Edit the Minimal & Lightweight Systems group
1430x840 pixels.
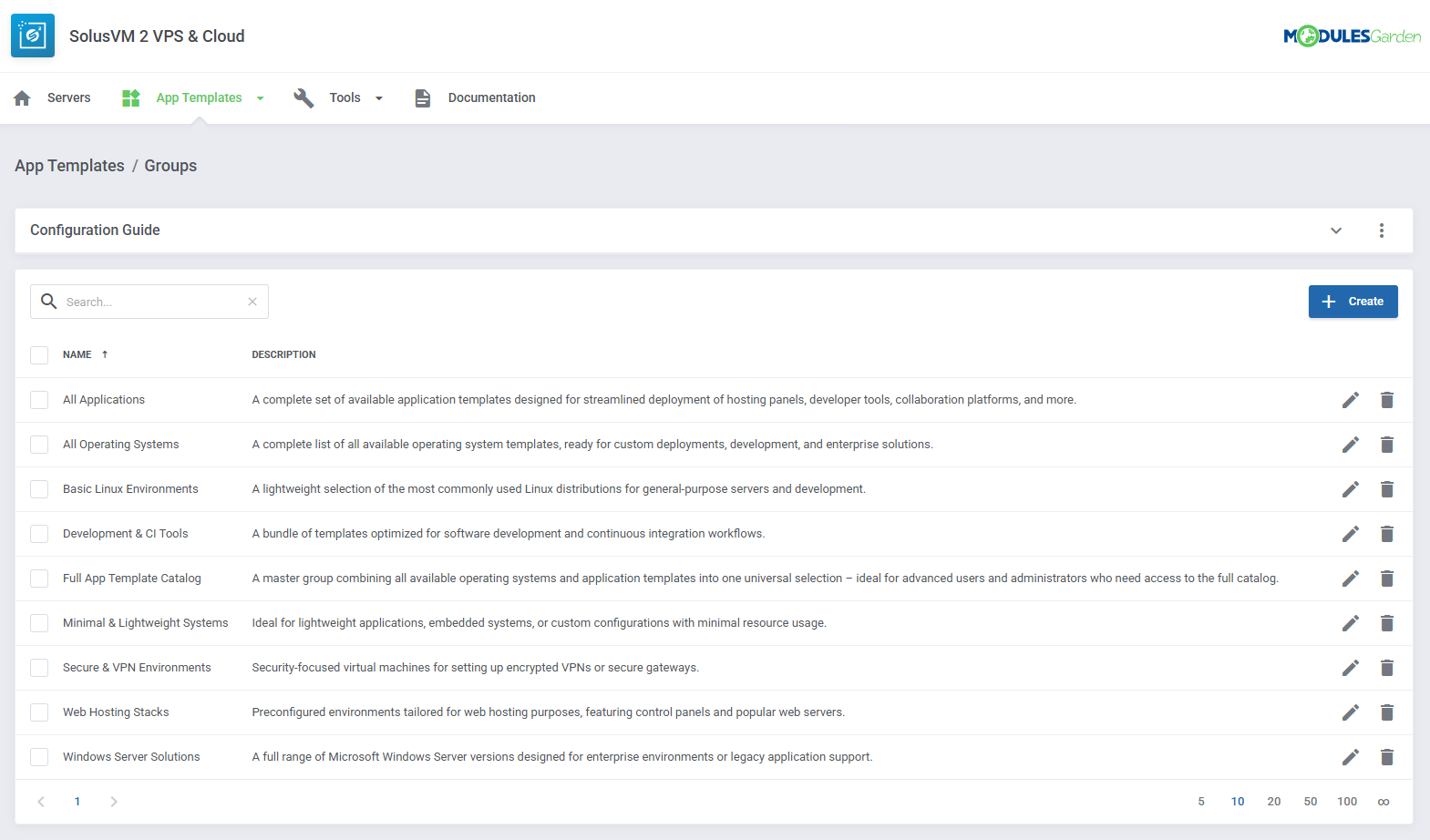point(1351,623)
